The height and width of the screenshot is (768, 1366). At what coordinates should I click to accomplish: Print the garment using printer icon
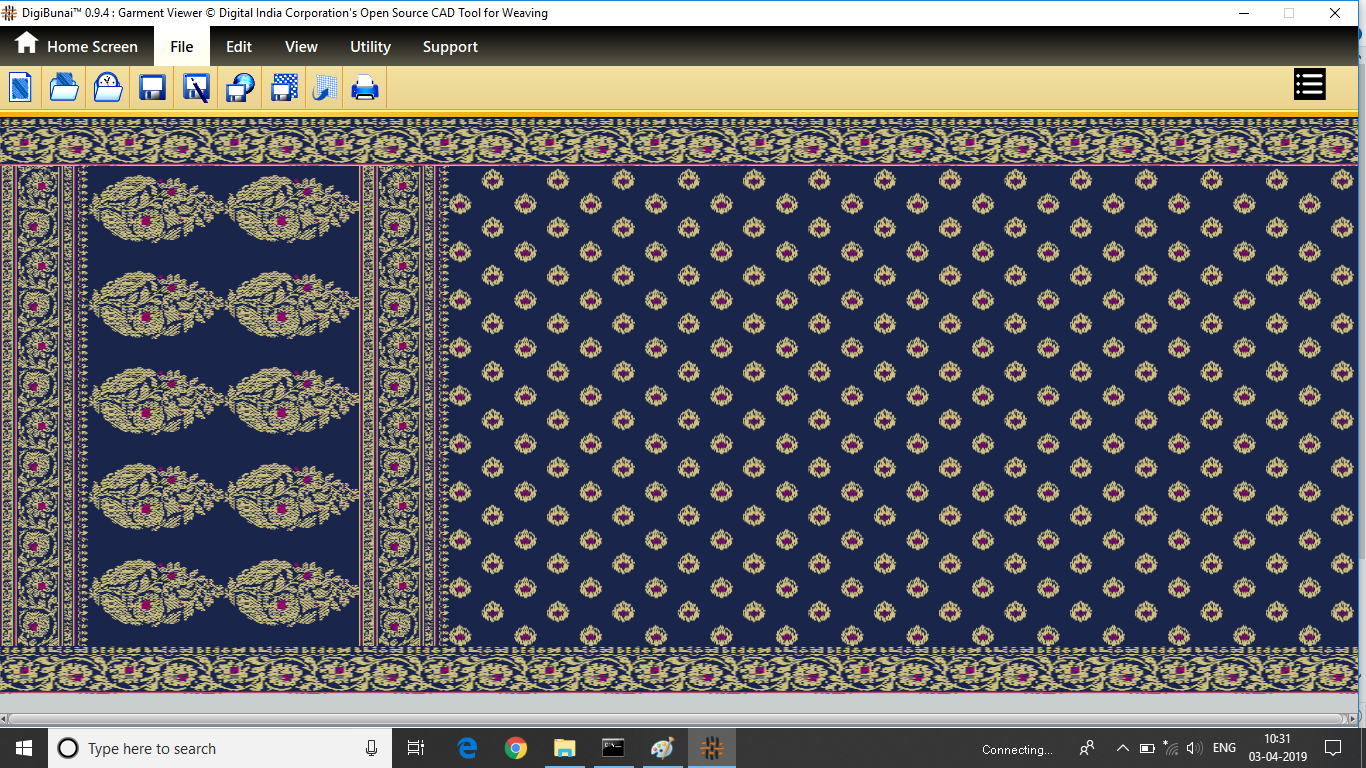tap(365, 88)
